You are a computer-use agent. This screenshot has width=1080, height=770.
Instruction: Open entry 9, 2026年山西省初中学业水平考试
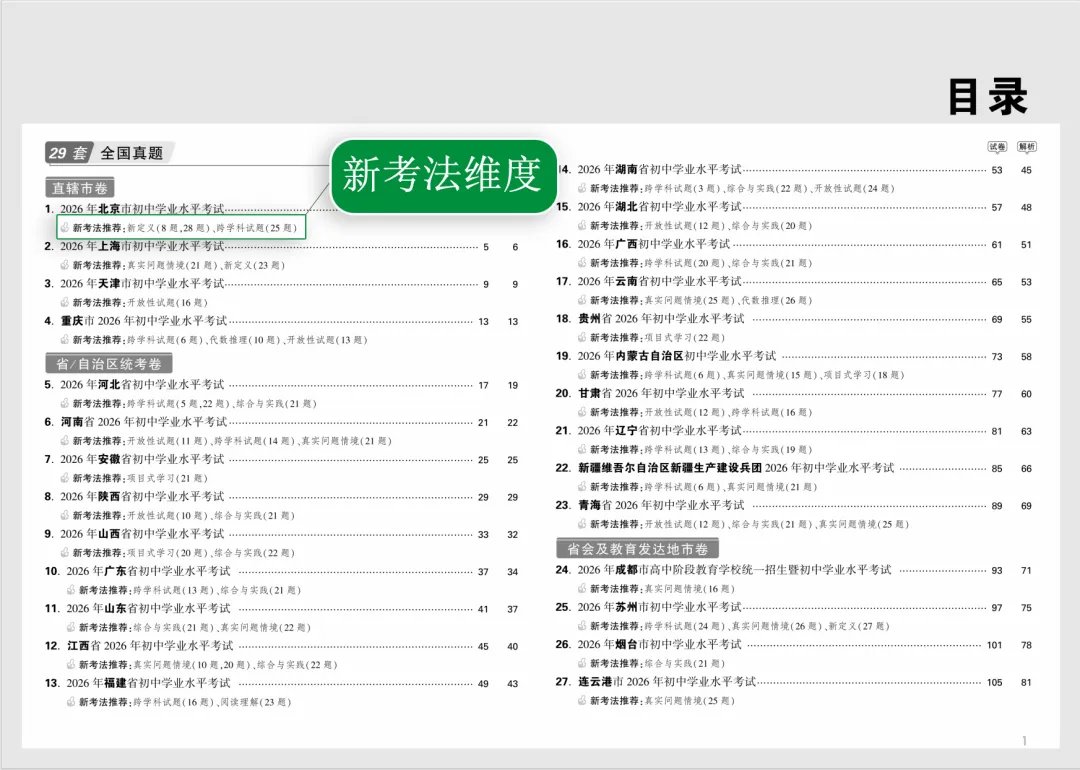(142, 534)
